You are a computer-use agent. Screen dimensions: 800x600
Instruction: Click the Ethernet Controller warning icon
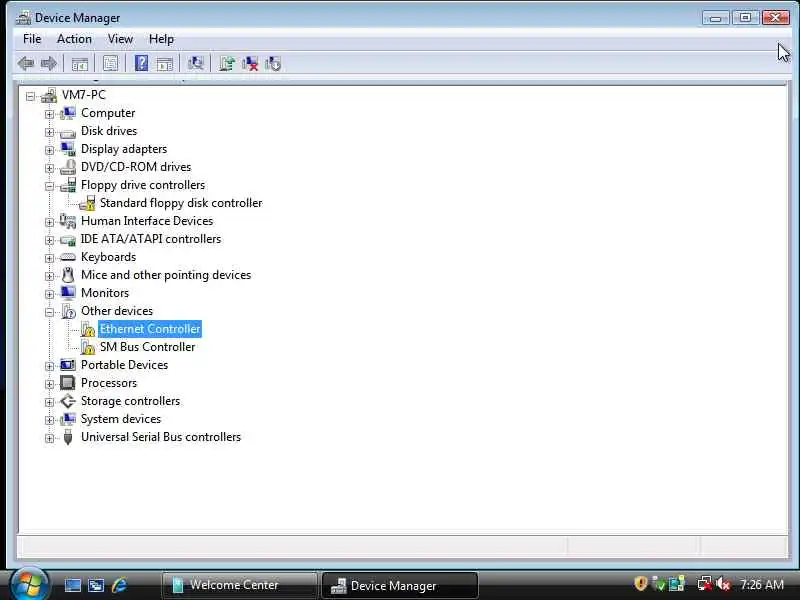88,329
